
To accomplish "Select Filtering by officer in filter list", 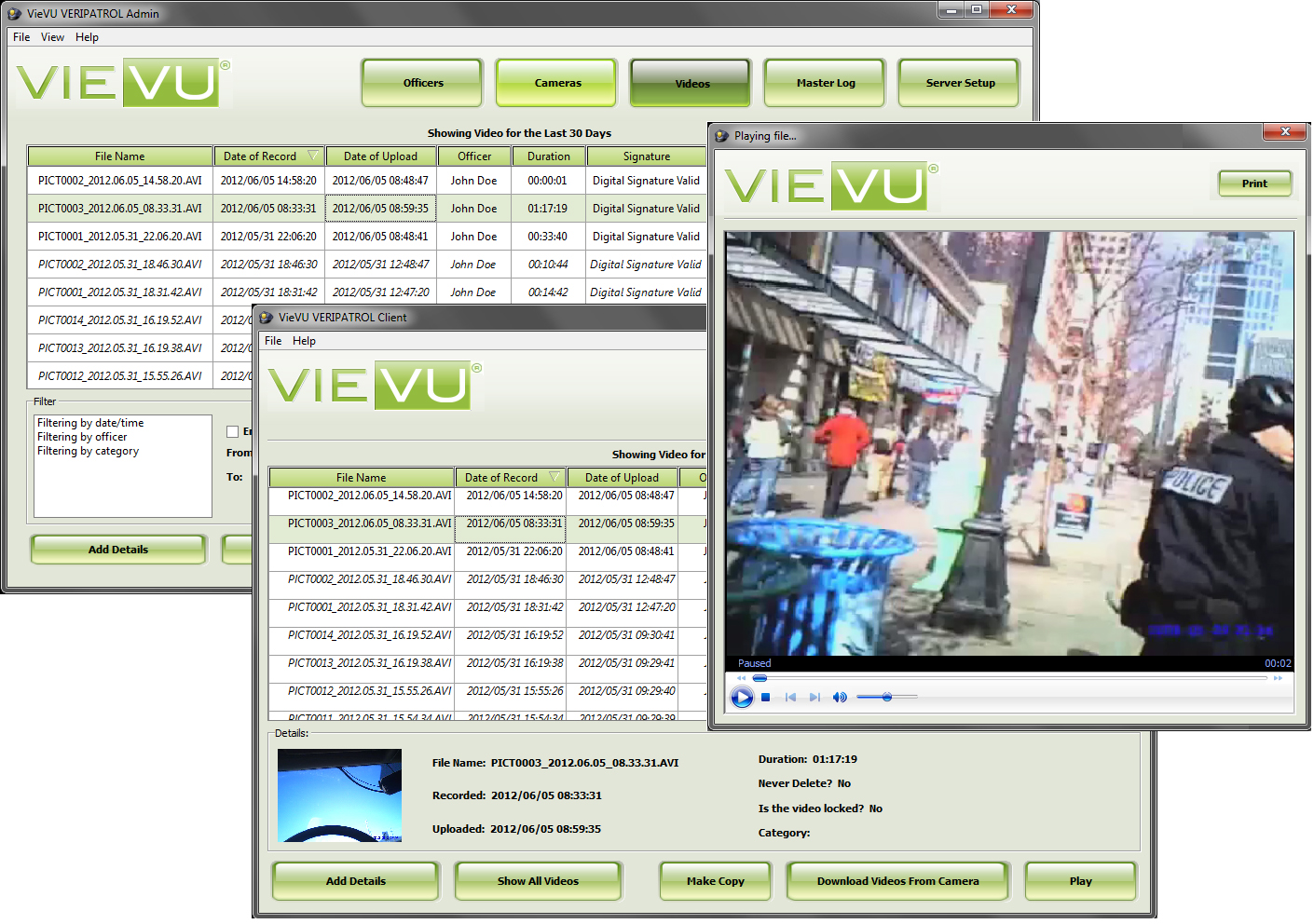I will pyautogui.click(x=82, y=437).
